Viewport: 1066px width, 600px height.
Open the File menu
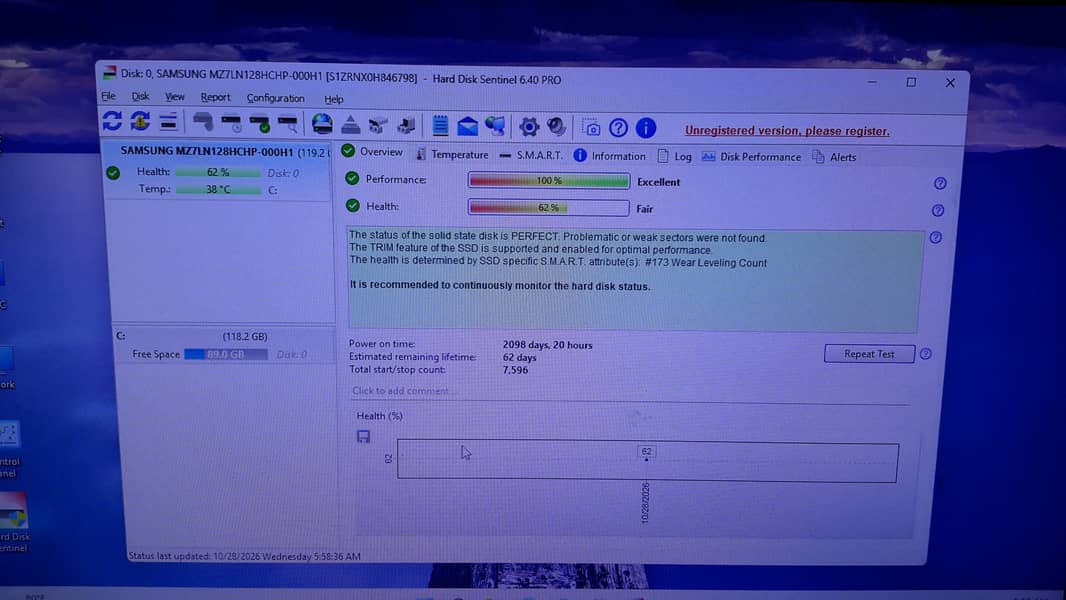click(109, 96)
